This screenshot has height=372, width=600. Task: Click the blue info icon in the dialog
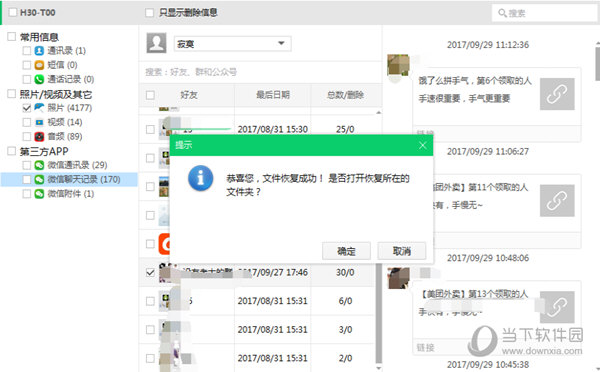coord(201,178)
